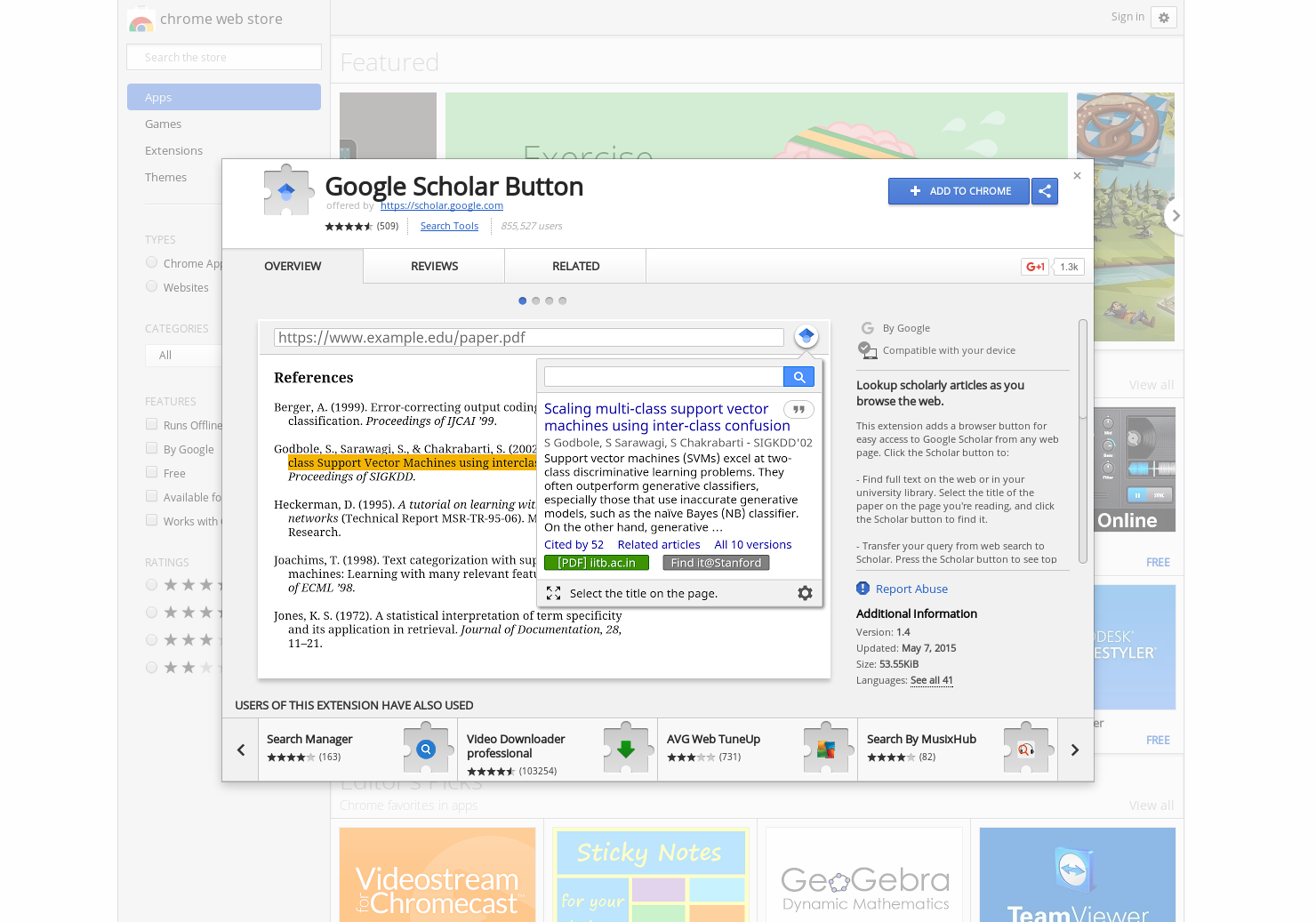Screen dimensions: 1316x922
Task: Click the G+1 button
Action: pyautogui.click(x=1034, y=266)
